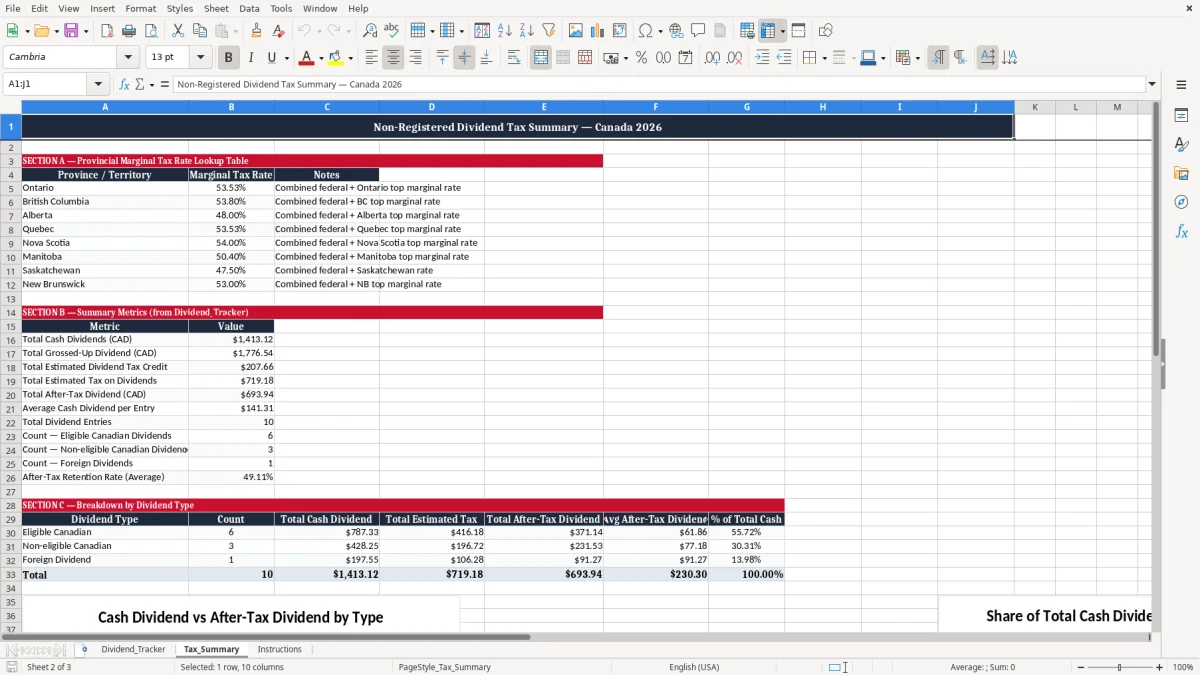Image resolution: width=1200 pixels, height=675 pixels.
Task: Insert hyperlink globe icon
Action: 676,31
